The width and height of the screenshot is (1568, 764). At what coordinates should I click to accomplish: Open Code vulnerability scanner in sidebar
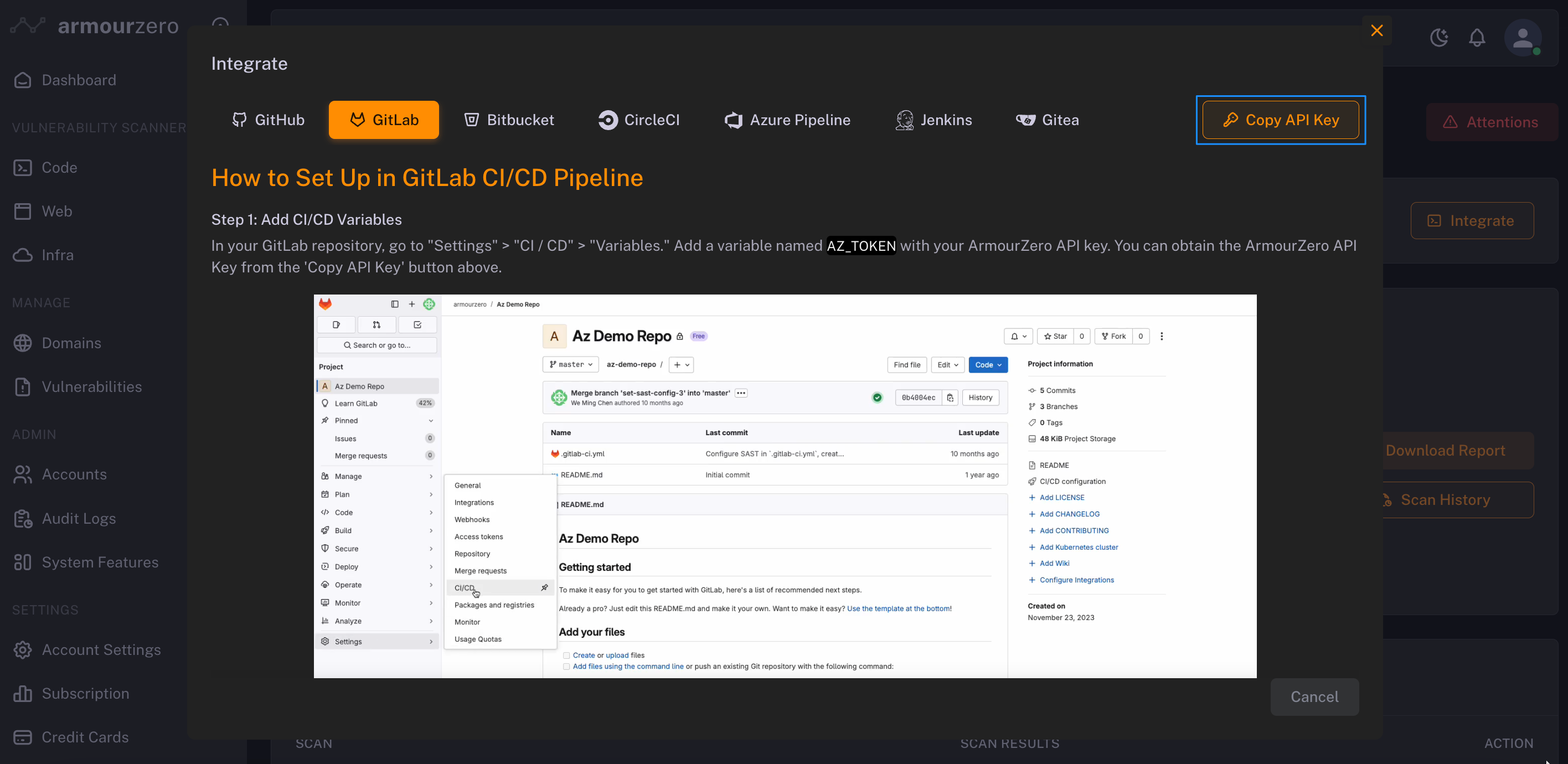click(x=59, y=167)
